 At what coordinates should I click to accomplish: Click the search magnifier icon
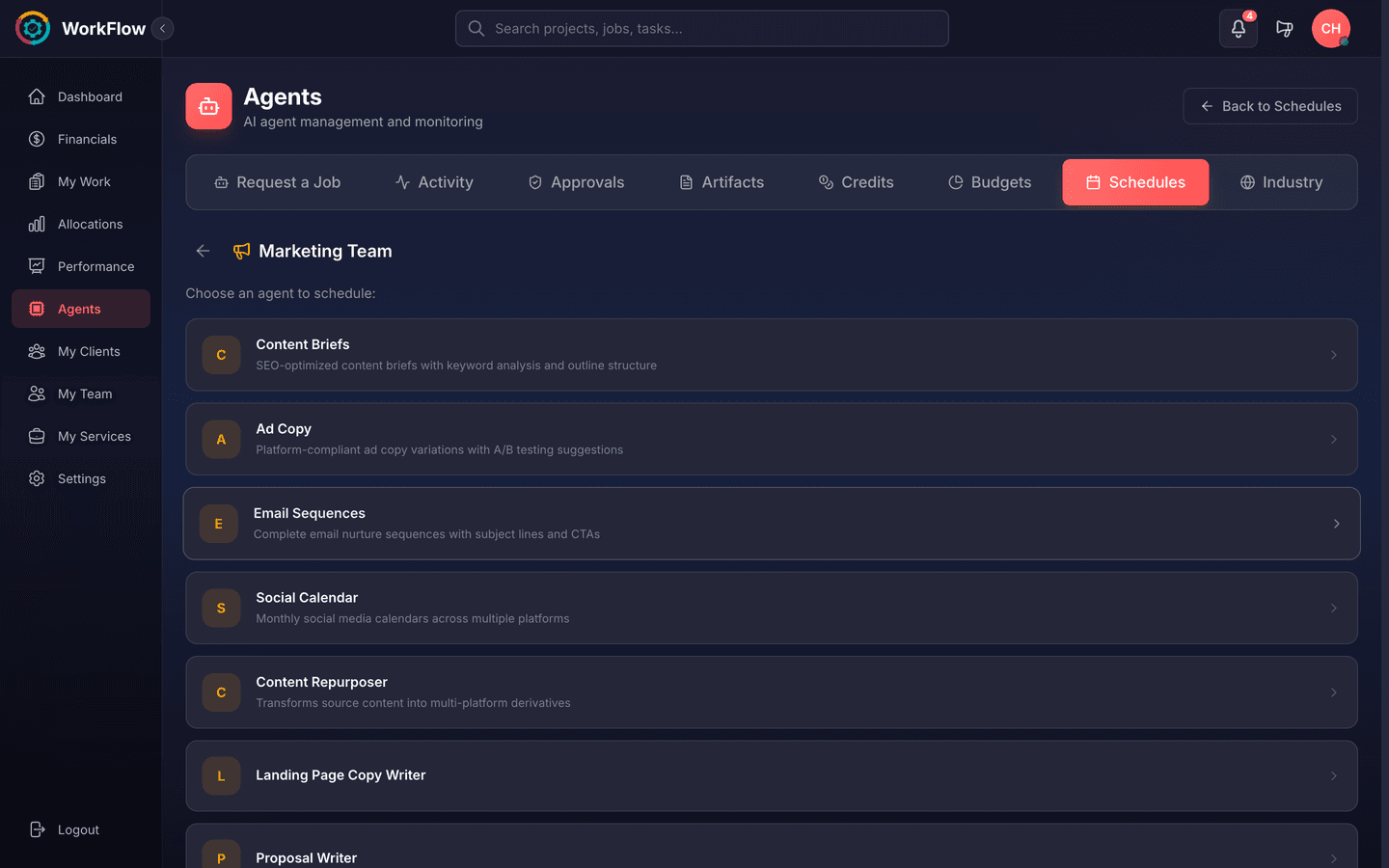coord(477,28)
